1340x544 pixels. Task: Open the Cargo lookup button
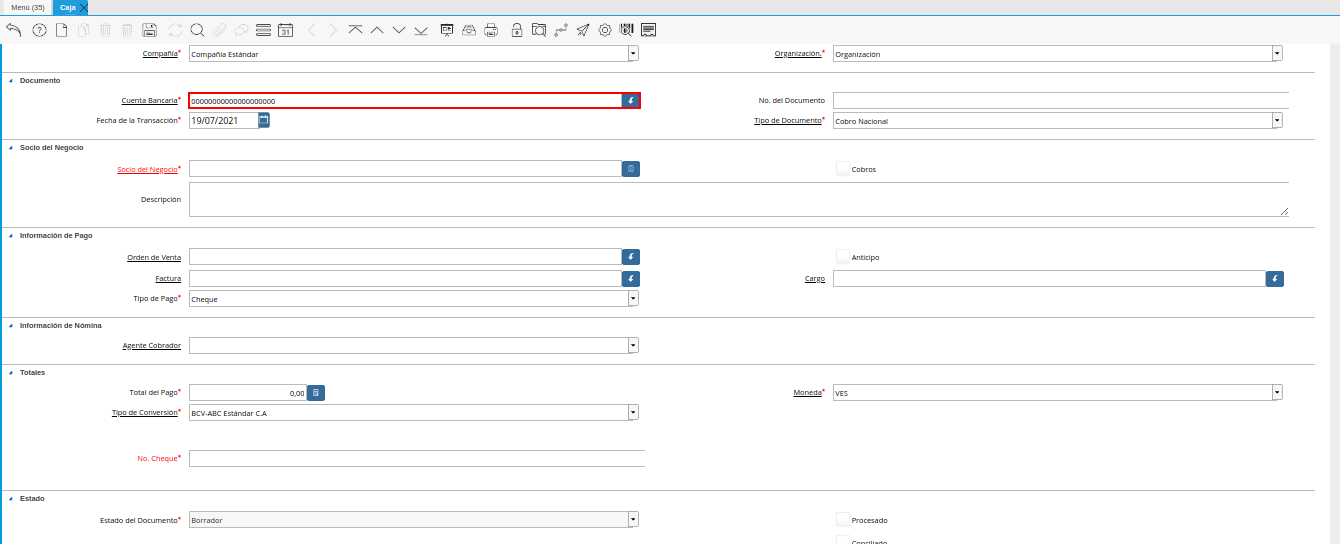click(x=1275, y=279)
